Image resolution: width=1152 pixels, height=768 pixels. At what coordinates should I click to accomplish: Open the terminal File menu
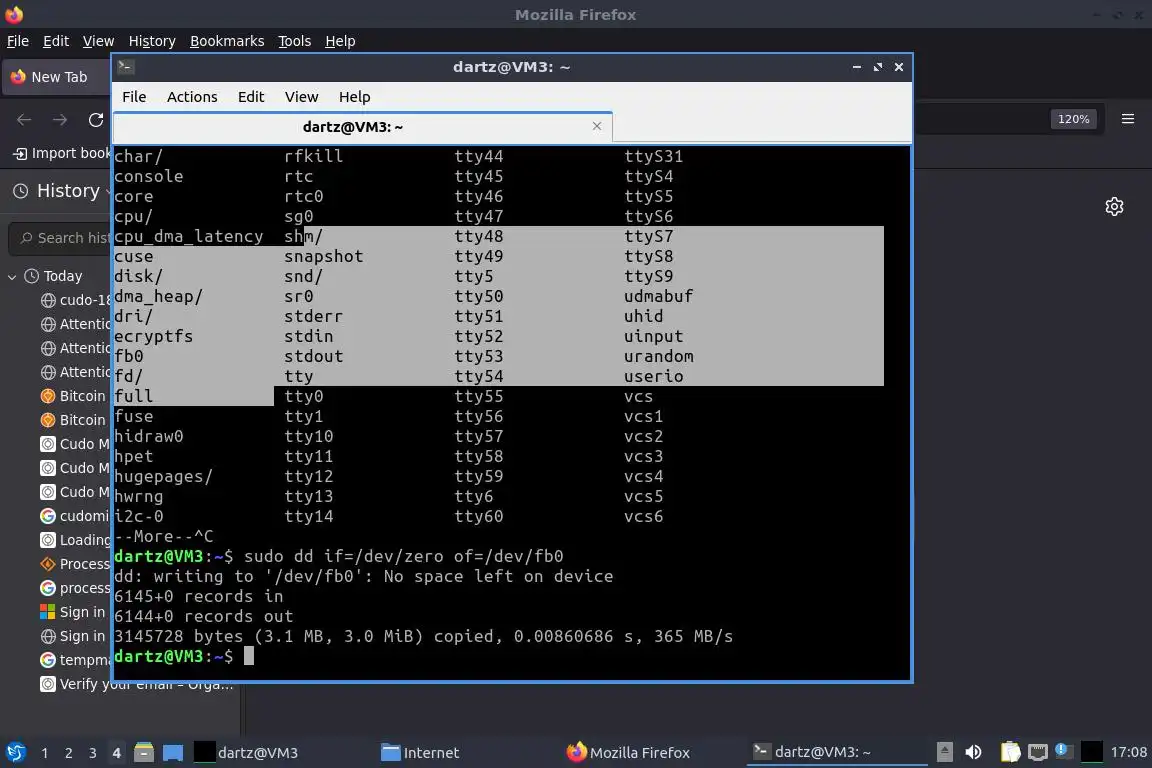pyautogui.click(x=134, y=97)
